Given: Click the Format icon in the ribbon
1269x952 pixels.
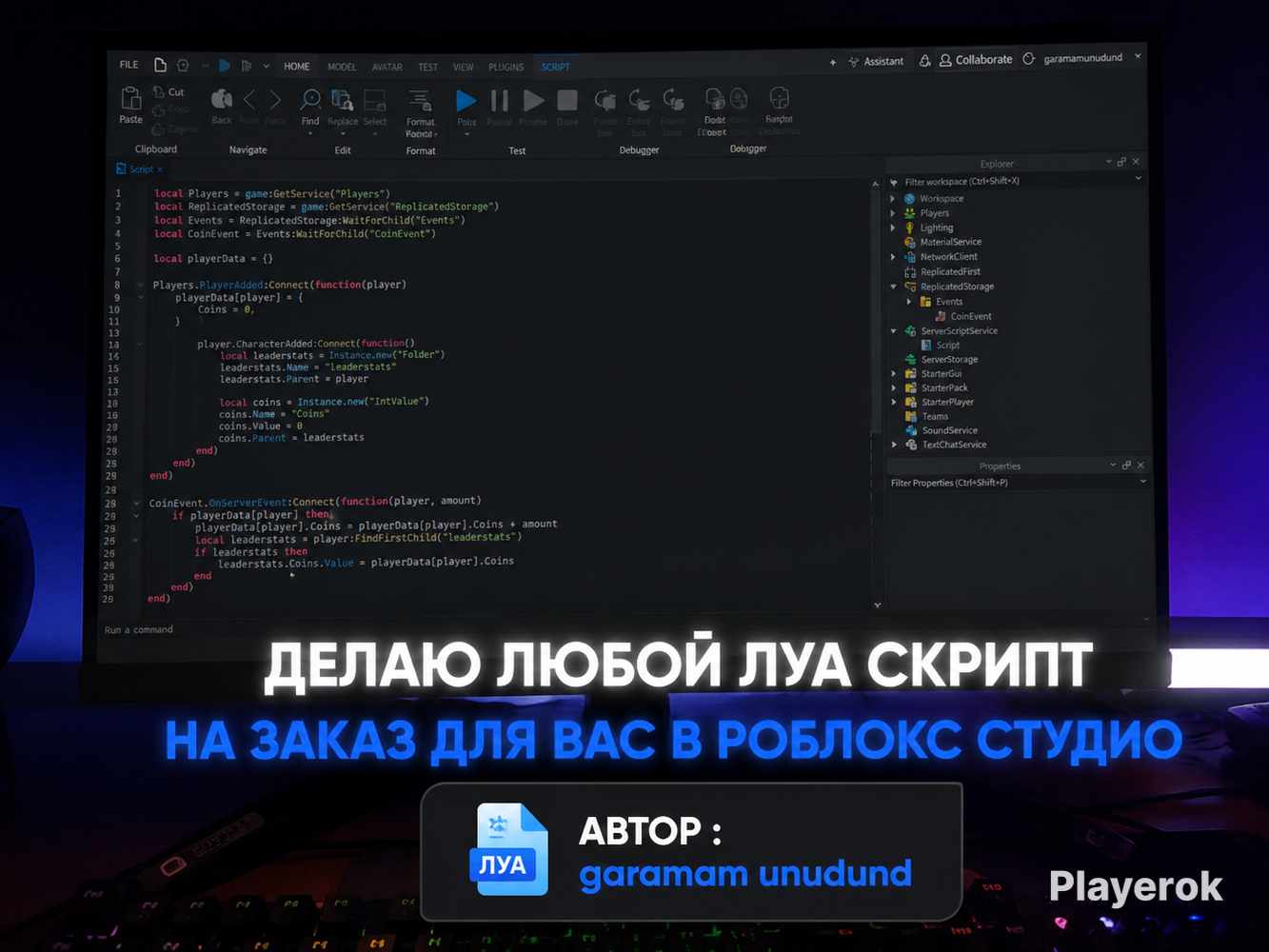Looking at the screenshot, I should pyautogui.click(x=420, y=100).
